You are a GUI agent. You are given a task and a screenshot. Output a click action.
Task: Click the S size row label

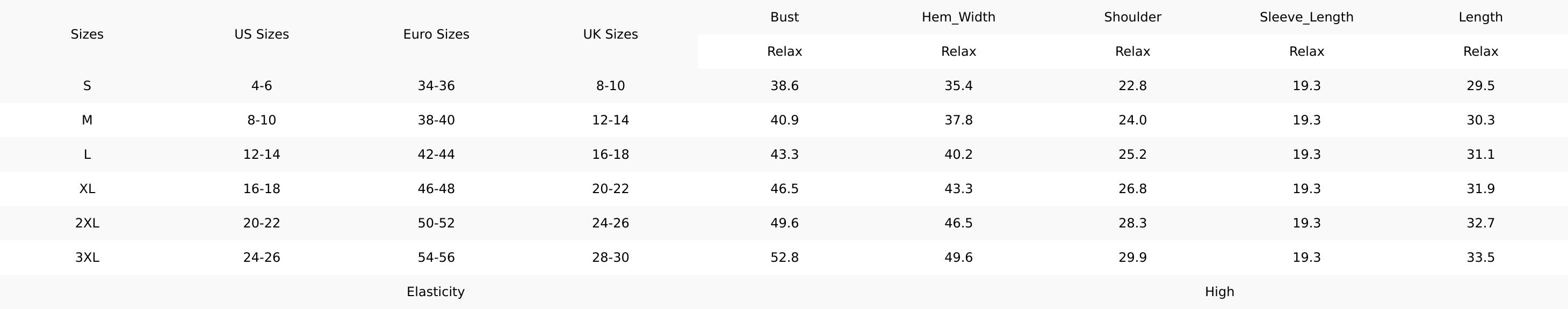(87, 86)
